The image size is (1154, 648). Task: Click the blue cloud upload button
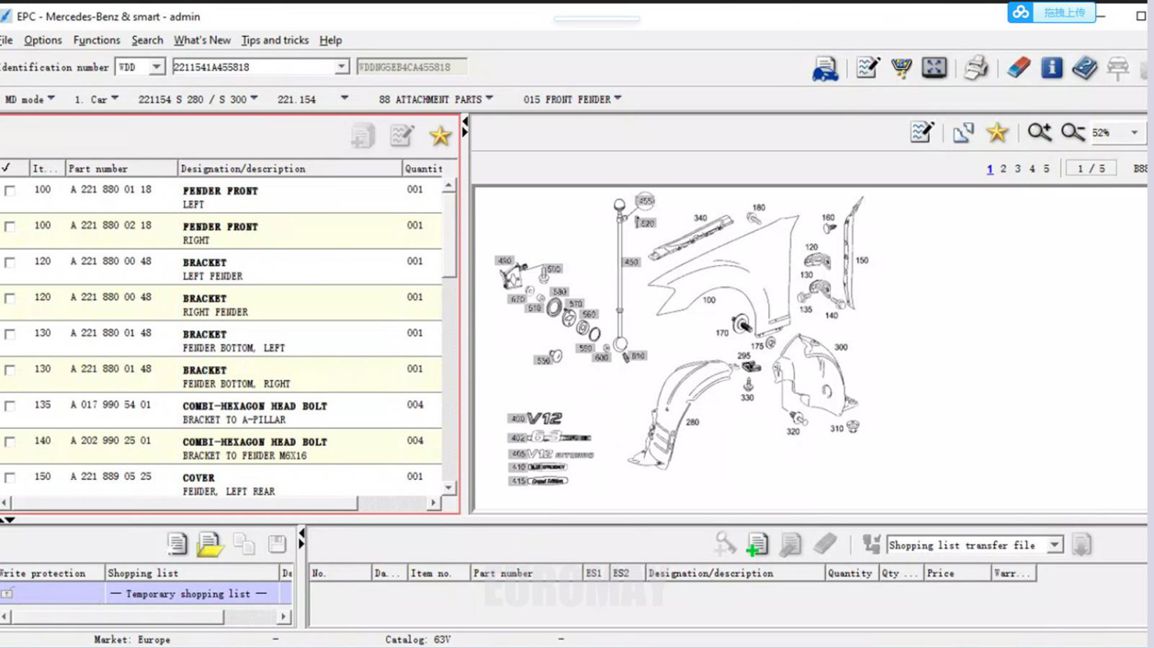point(1051,13)
